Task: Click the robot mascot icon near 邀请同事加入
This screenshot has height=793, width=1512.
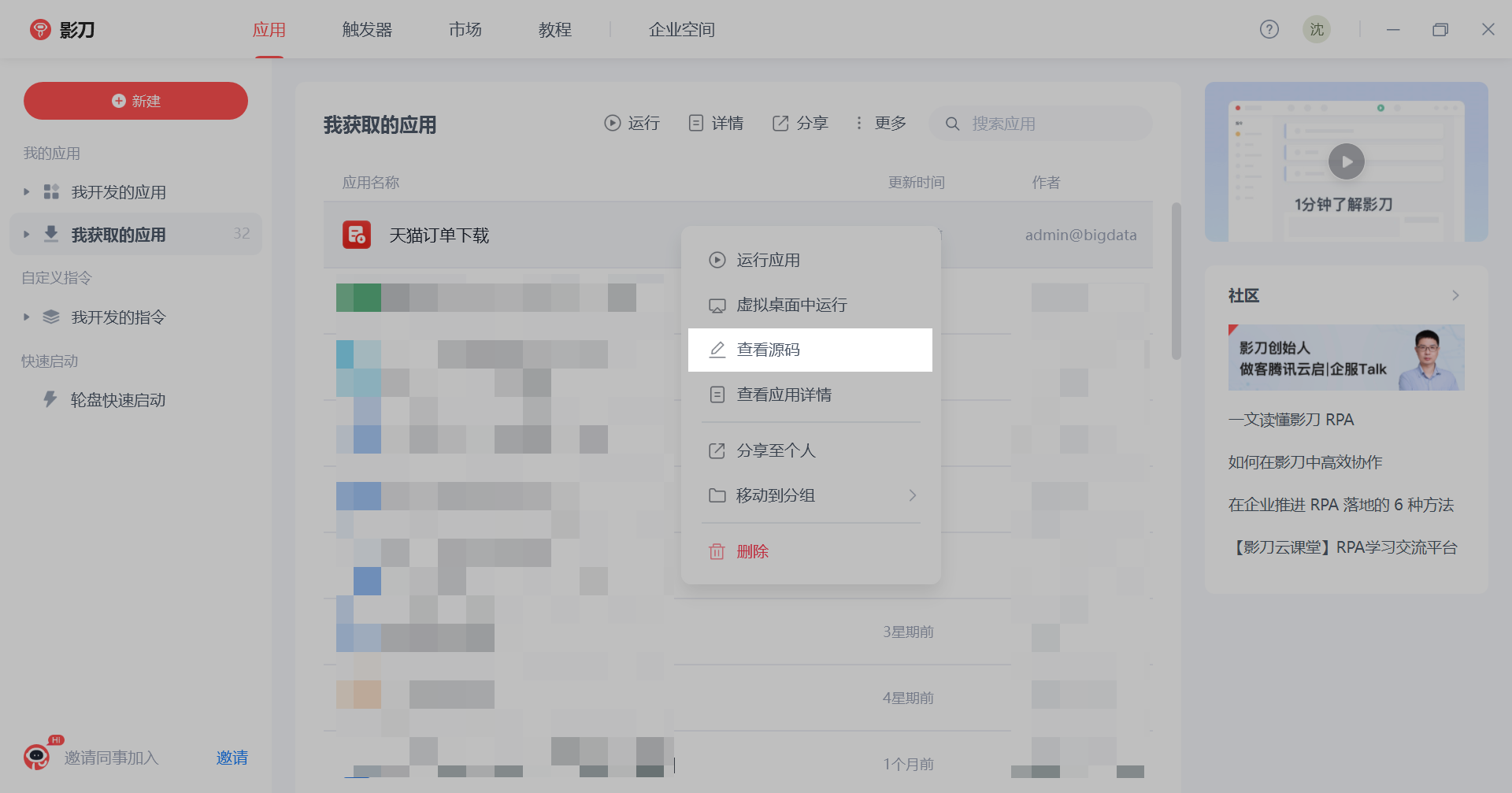Action: (x=36, y=757)
